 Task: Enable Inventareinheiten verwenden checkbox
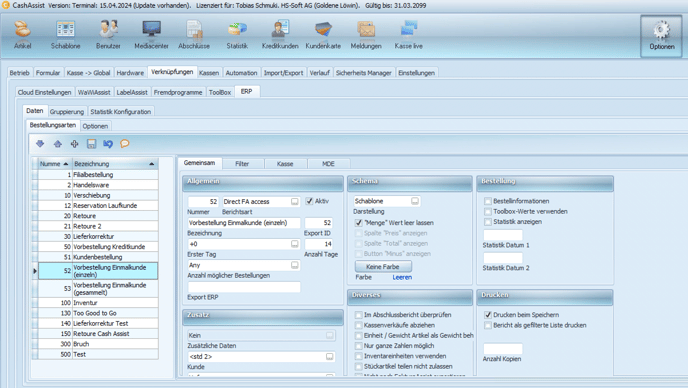[x=358, y=356]
